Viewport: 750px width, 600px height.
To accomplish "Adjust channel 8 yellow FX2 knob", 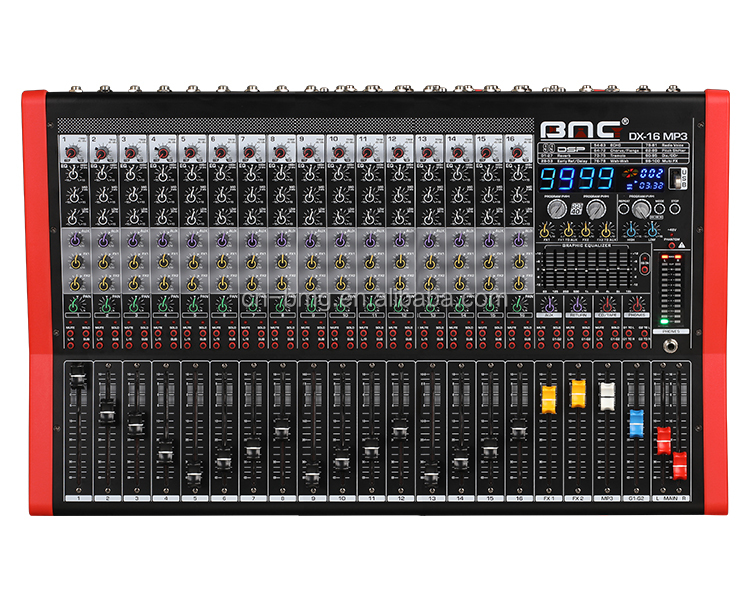I will [281, 284].
